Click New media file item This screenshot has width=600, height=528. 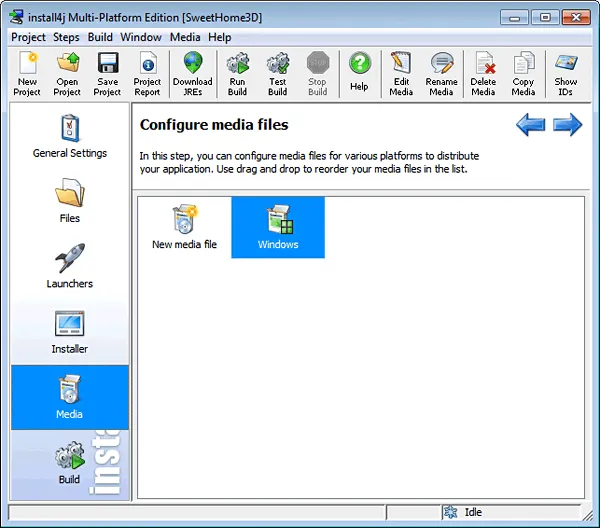[x=184, y=227]
